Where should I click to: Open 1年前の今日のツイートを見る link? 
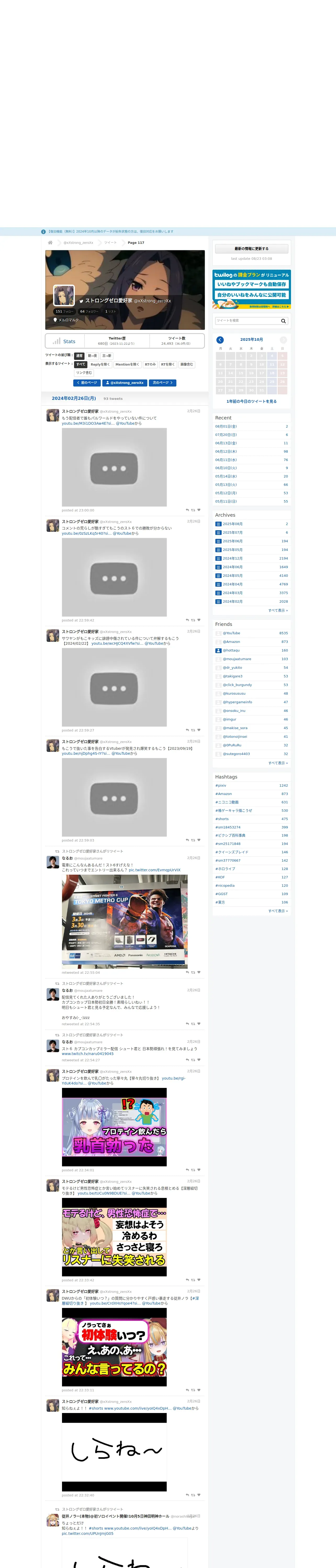tap(251, 401)
